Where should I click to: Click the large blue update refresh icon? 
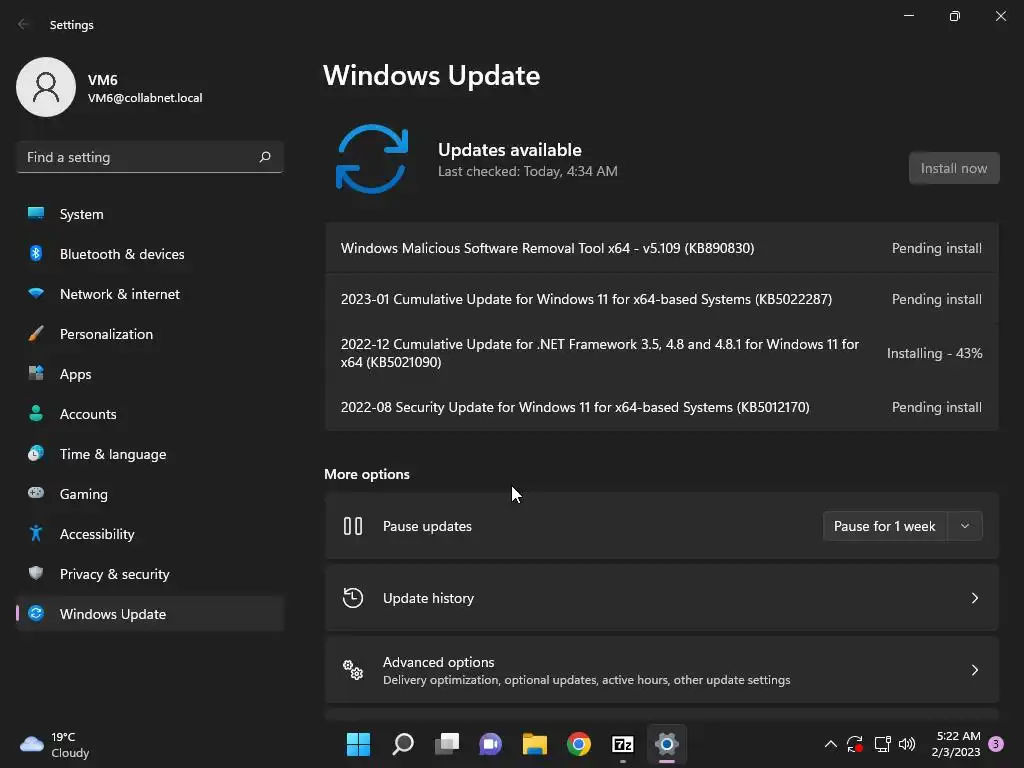click(x=372, y=159)
